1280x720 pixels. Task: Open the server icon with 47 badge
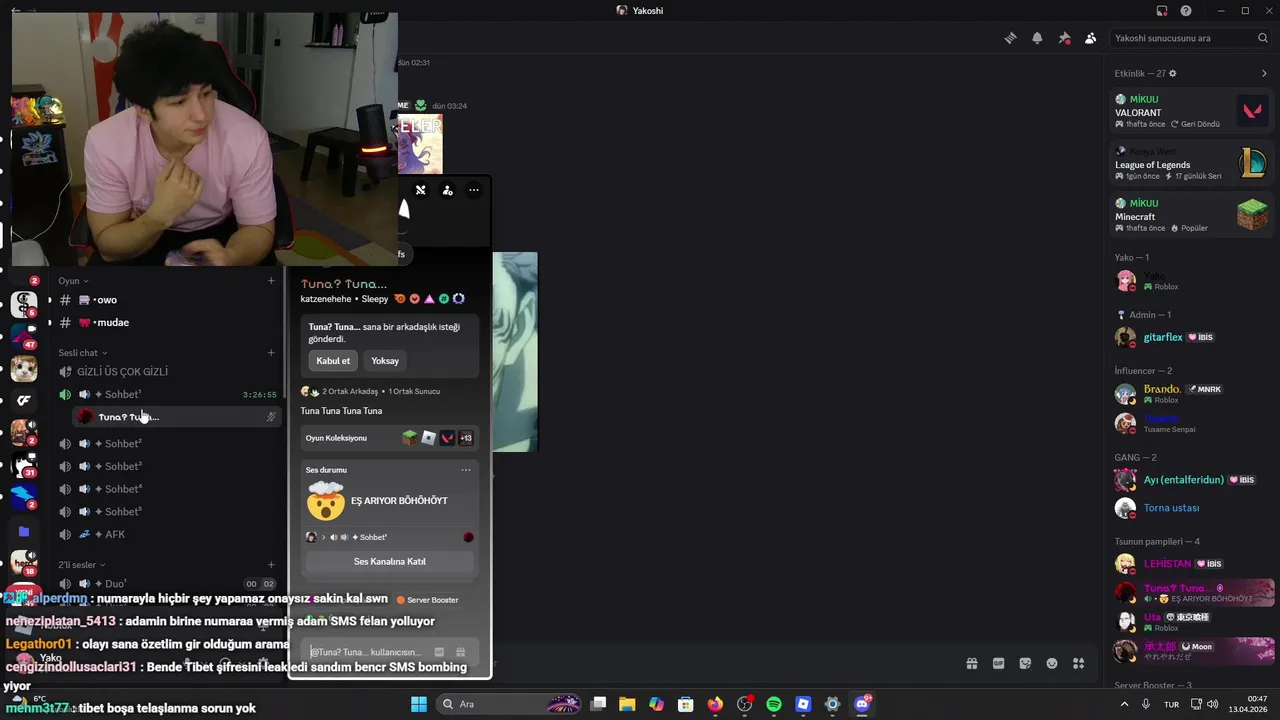coord(24,336)
